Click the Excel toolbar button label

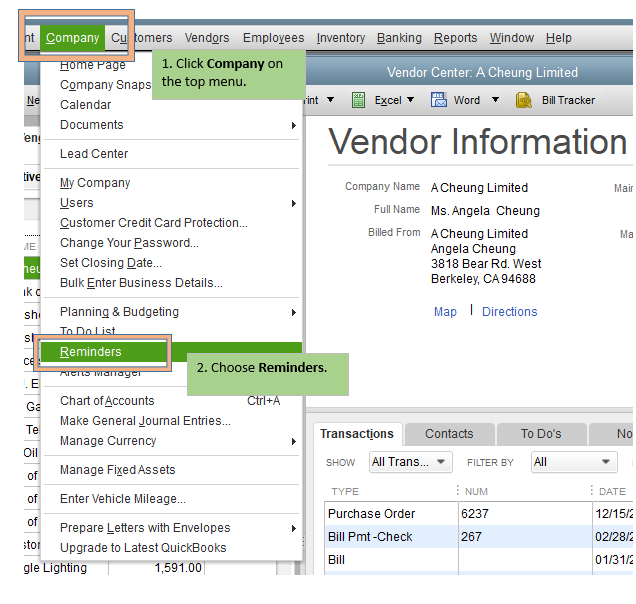click(388, 100)
